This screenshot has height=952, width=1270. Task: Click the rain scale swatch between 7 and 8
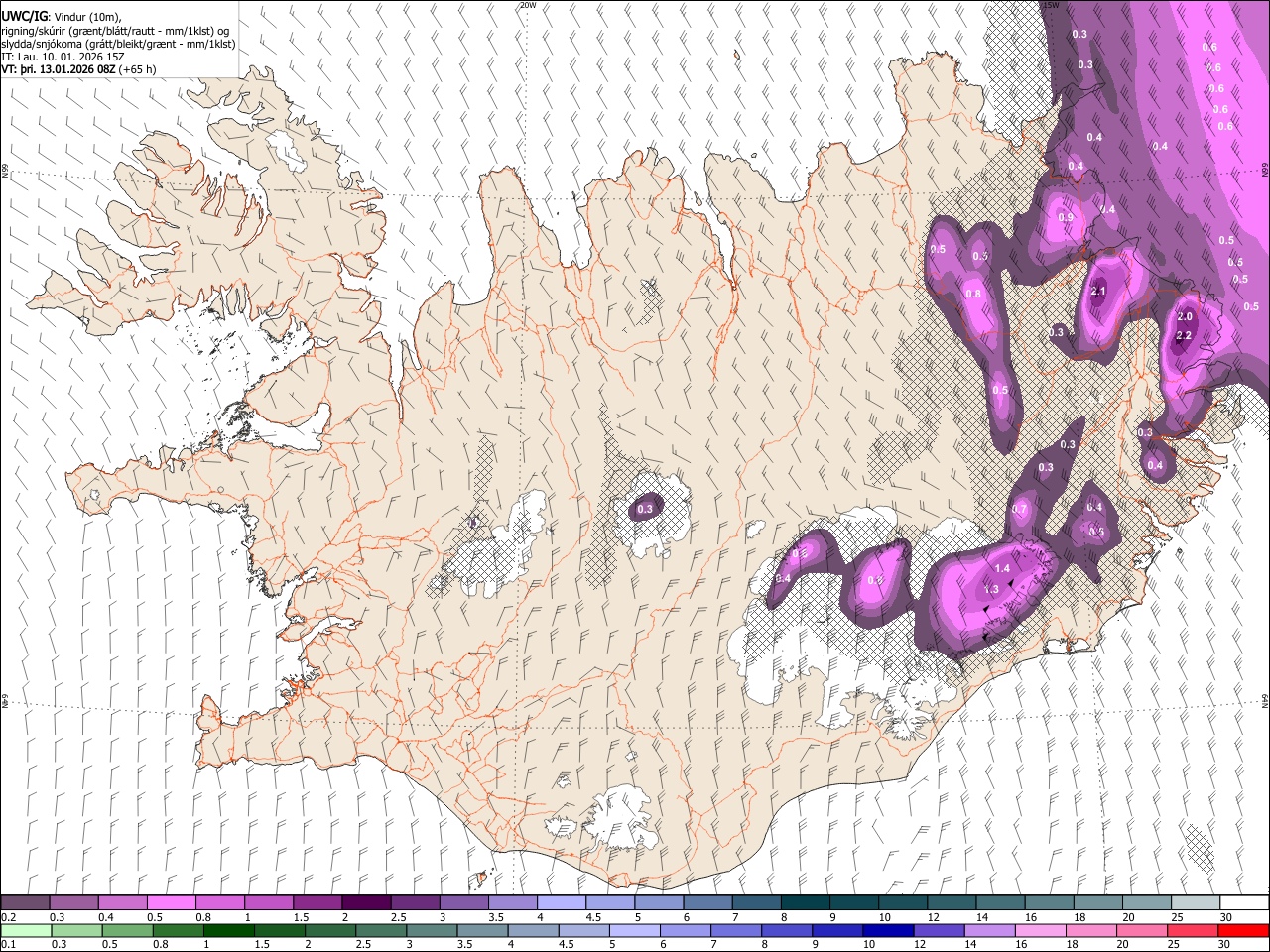click(x=736, y=930)
